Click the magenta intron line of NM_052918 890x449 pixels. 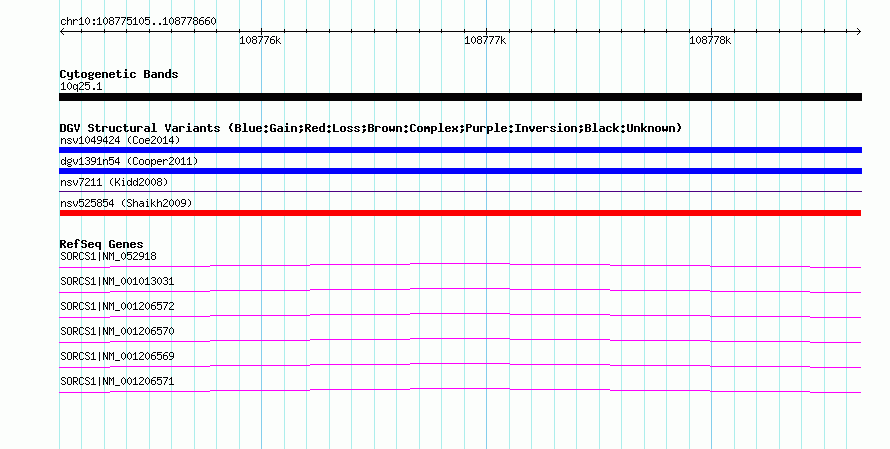[x=460, y=263]
